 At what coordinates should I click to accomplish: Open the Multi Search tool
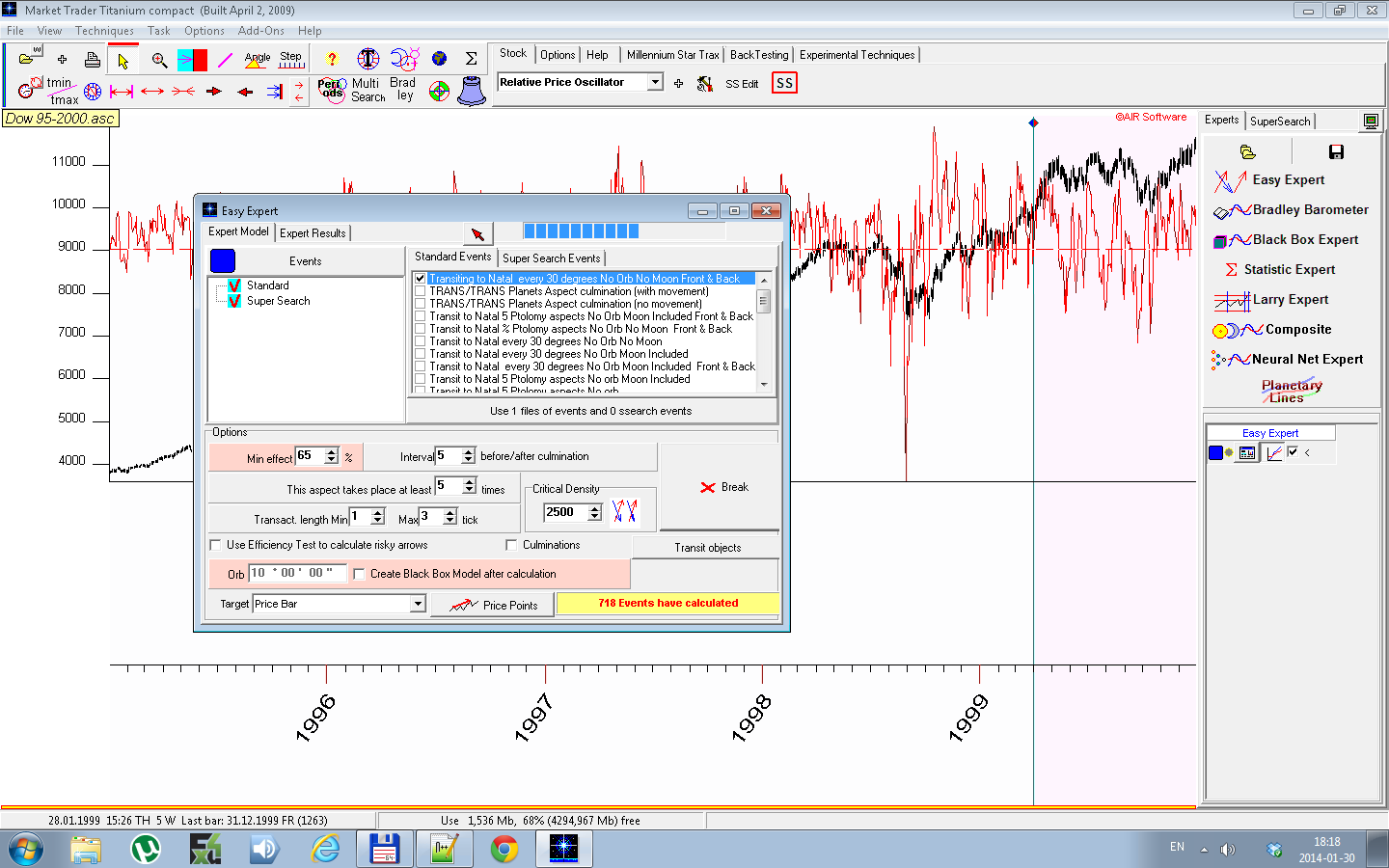pos(368,90)
